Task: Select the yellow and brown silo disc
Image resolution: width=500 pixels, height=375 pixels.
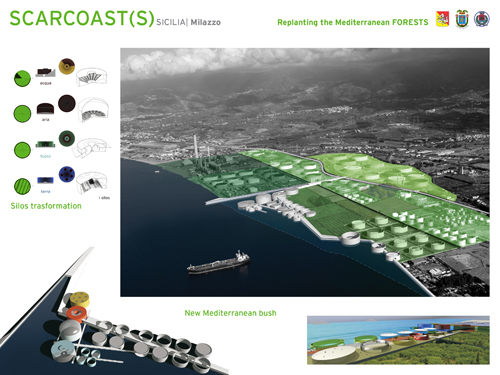Action: point(67,66)
